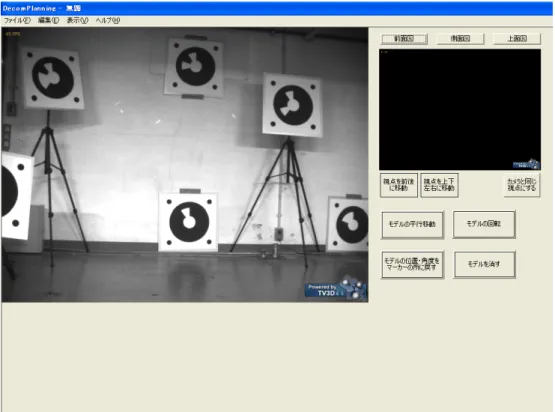Click カメラと同じ視点にする button
The height and width of the screenshot is (412, 555).
point(522,185)
